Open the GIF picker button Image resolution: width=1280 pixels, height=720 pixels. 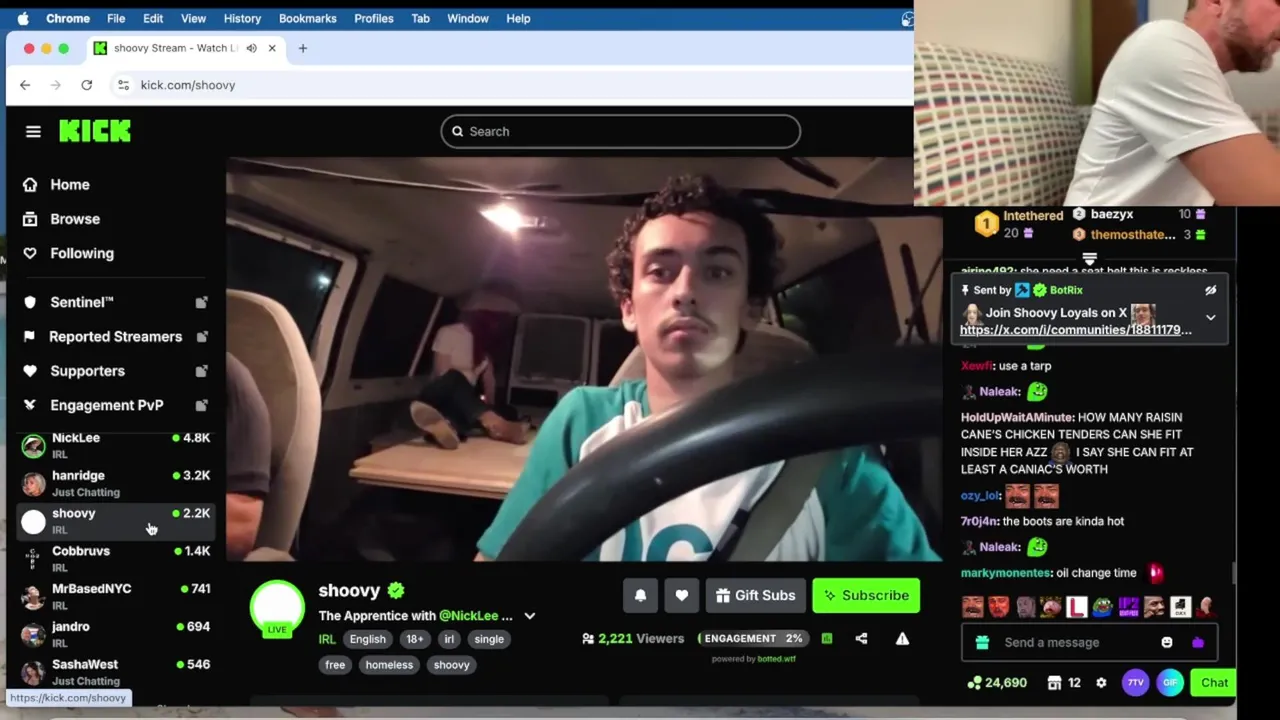point(1170,683)
